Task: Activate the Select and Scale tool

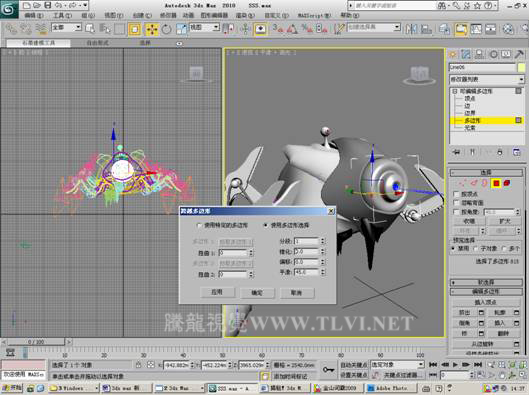Action: tap(181, 29)
